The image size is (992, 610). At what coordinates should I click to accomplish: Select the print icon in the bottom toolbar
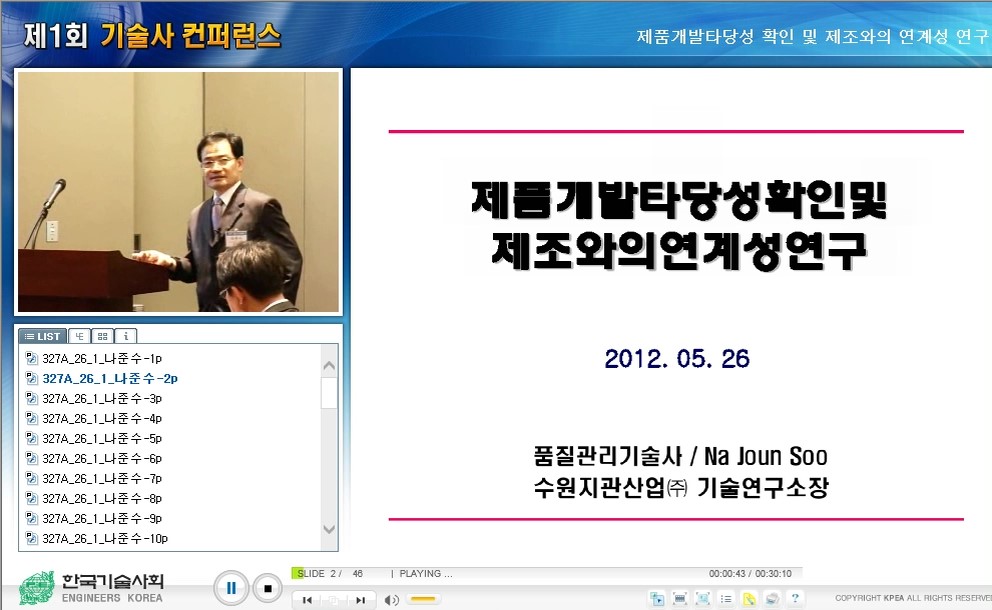pyautogui.click(x=771, y=598)
